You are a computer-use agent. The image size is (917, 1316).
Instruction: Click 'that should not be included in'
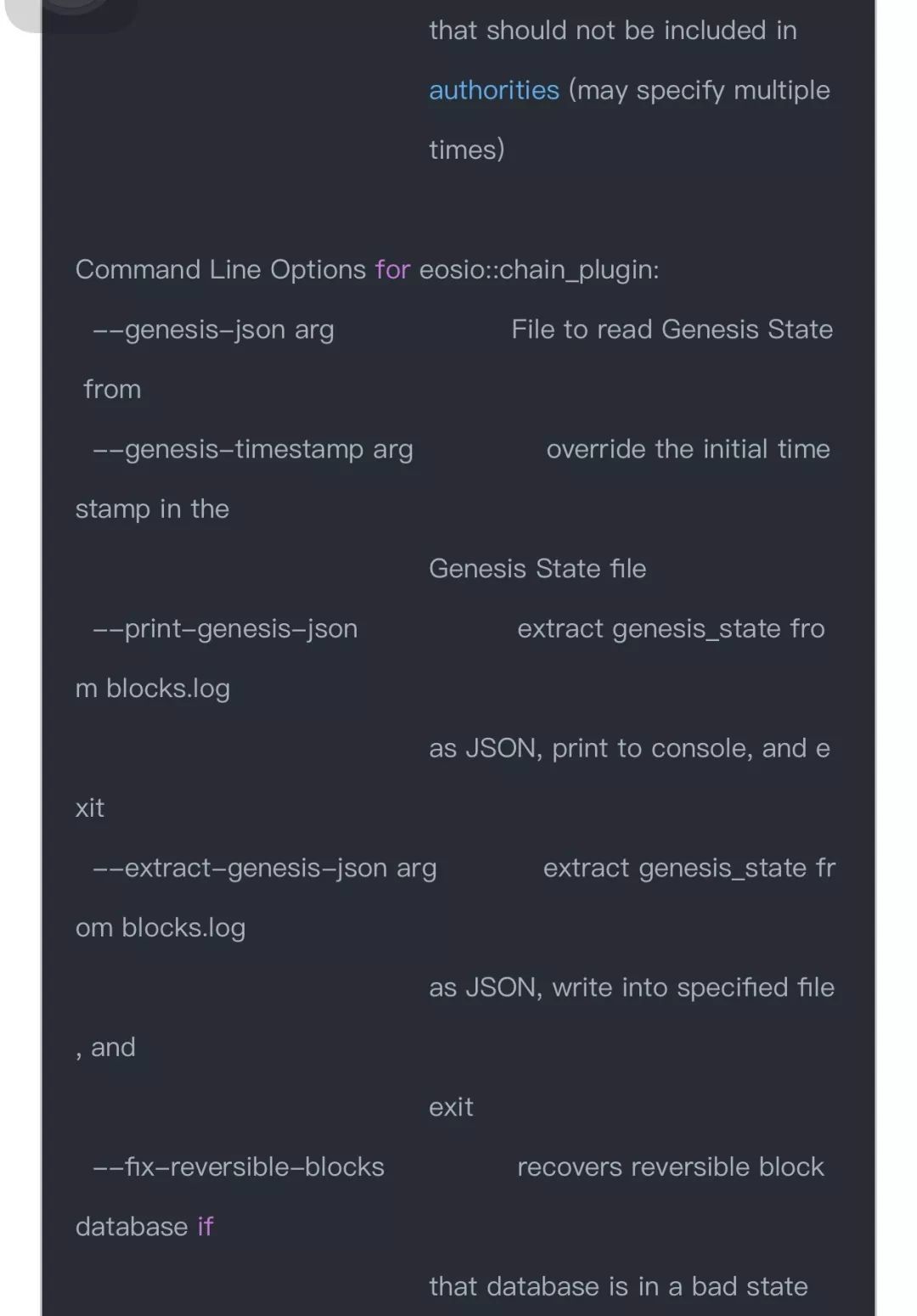coord(613,31)
